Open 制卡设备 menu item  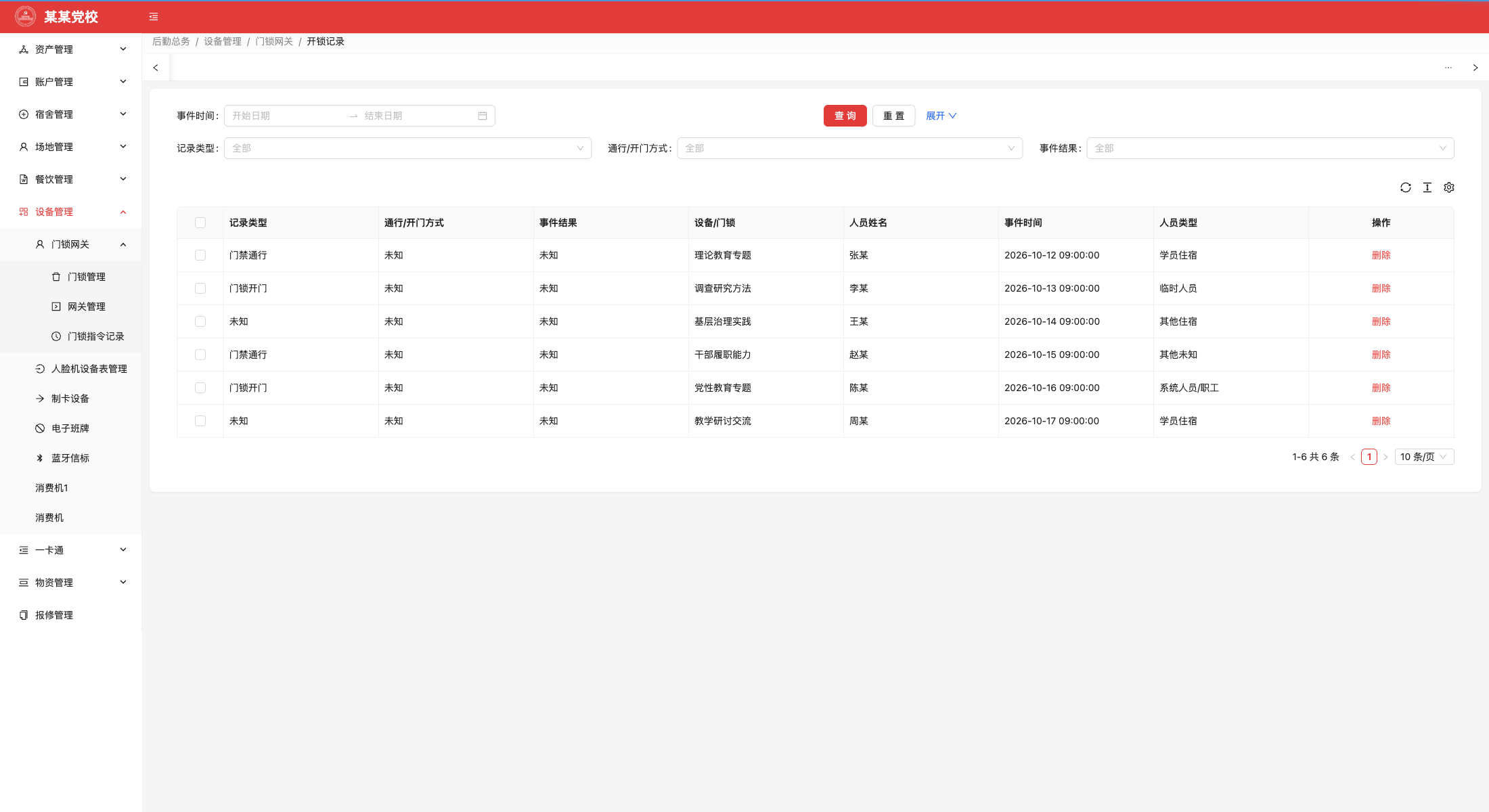point(71,399)
